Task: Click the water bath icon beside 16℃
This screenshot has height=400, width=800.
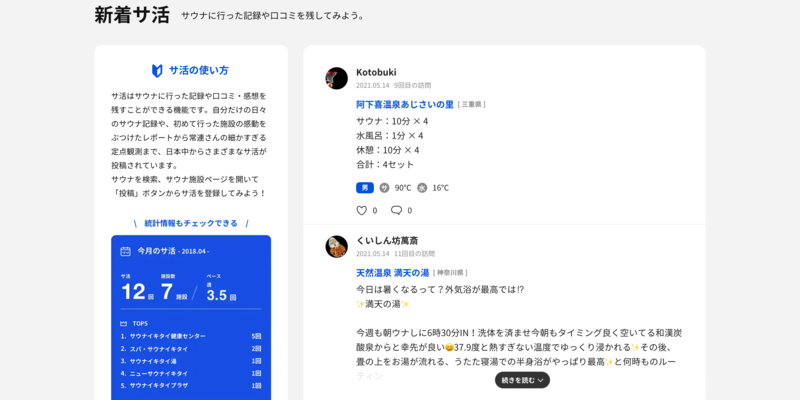Action: [422, 188]
